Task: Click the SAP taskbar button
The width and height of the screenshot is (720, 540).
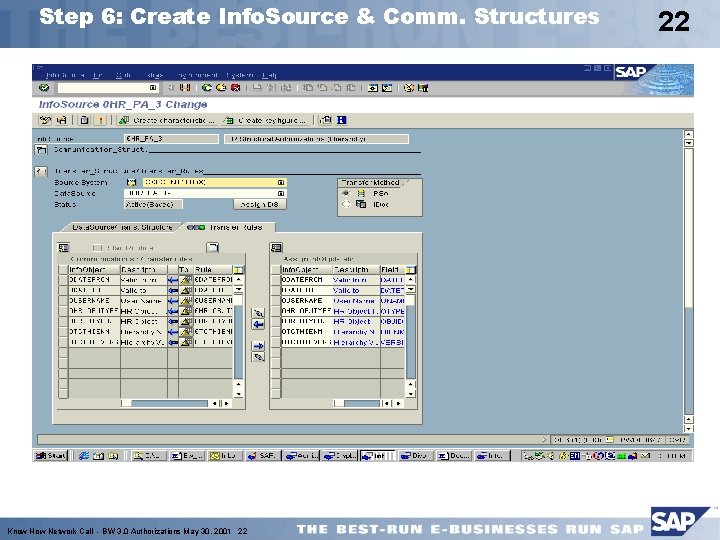Action: coord(263,456)
